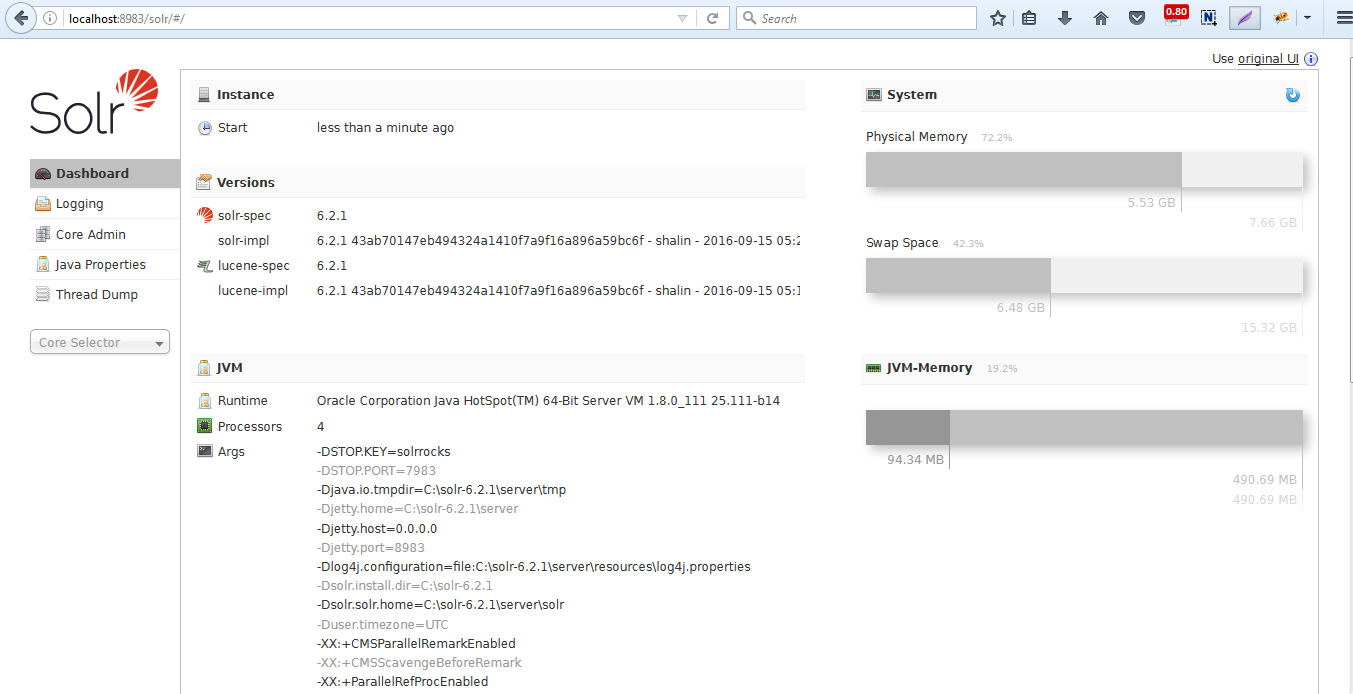Click the Processors chip icon
Viewport: 1353px width, 694px height.
[x=205, y=426]
